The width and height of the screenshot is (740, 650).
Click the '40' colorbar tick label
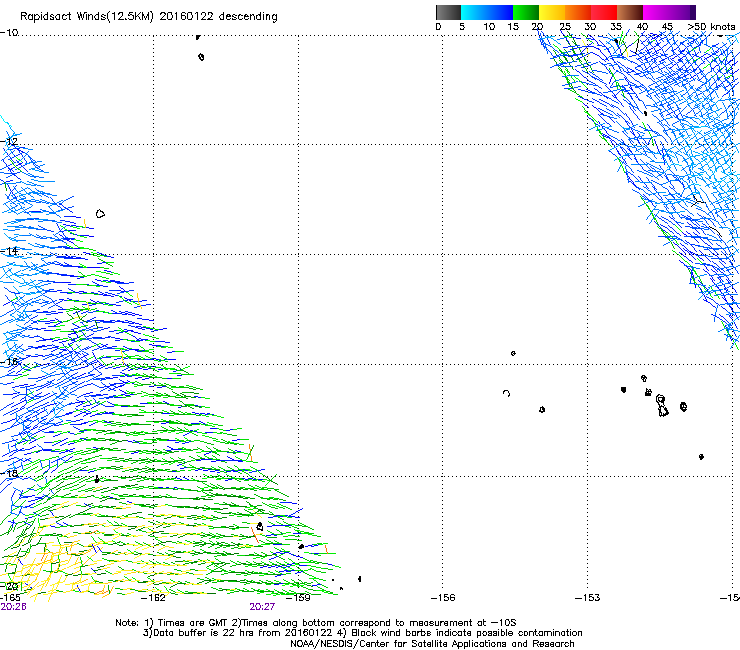(642, 27)
